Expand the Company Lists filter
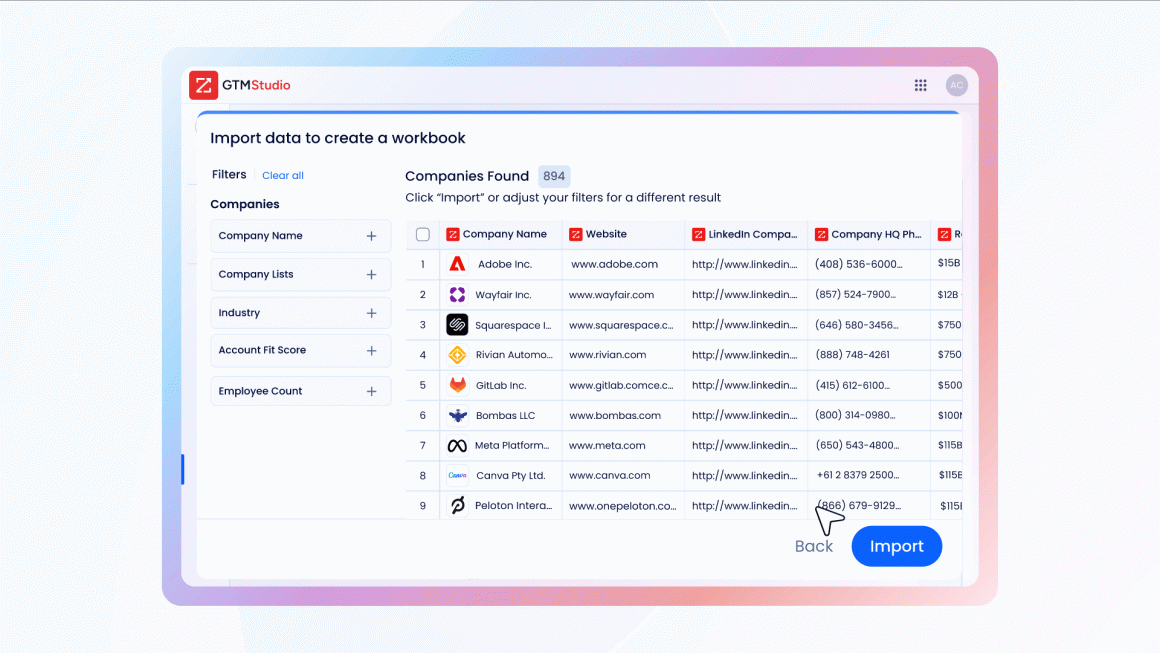Viewport: 1160px width, 653px height. [x=371, y=275]
